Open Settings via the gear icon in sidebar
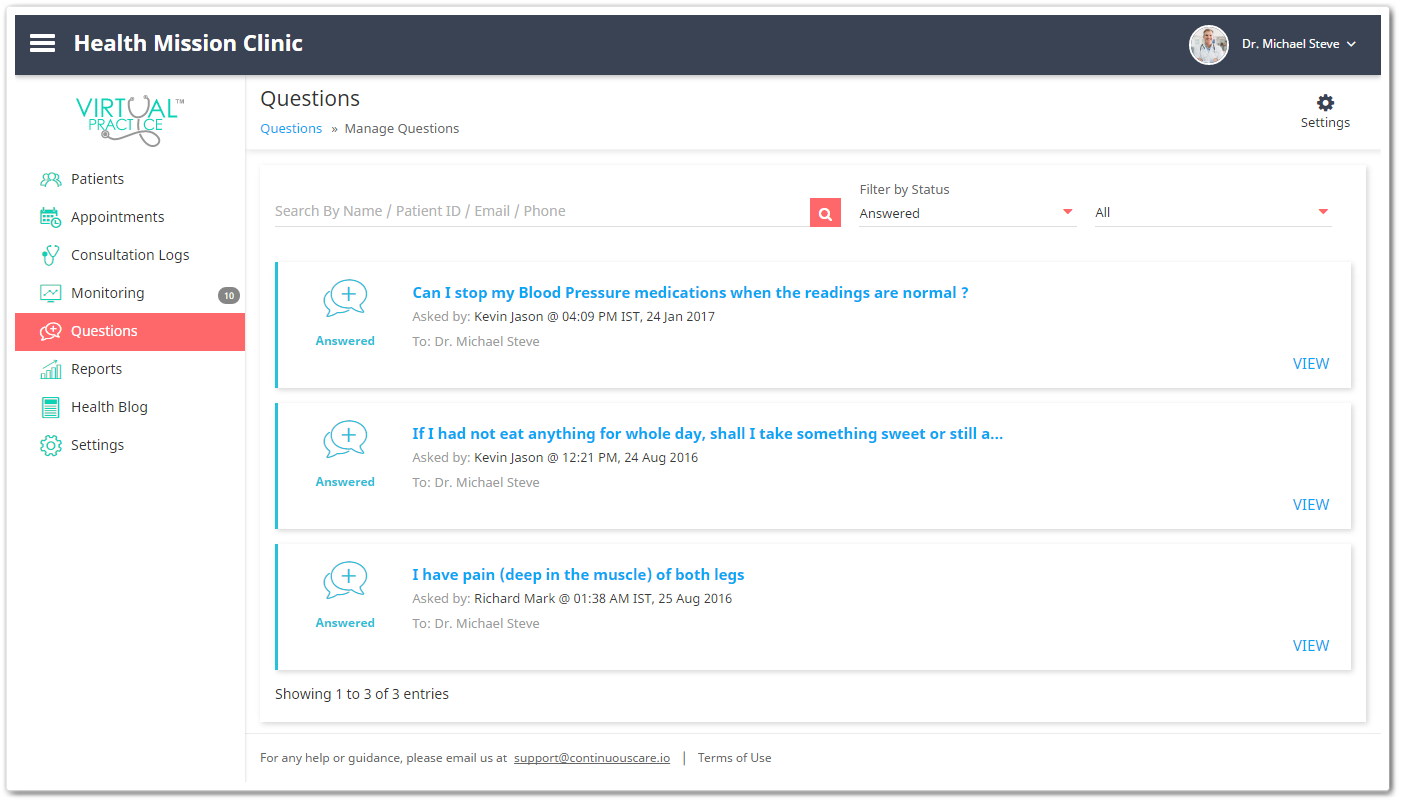This screenshot has width=1402, height=803. tap(50, 444)
